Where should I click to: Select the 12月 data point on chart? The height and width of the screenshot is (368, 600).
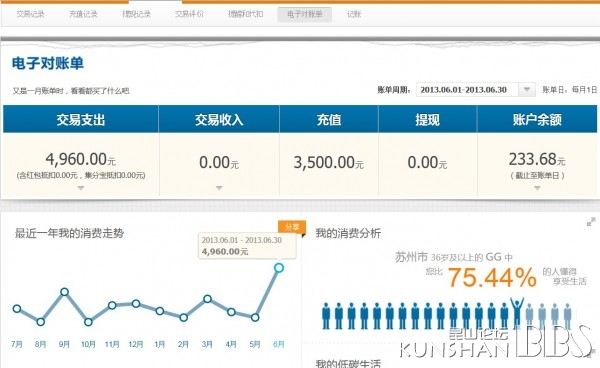click(136, 304)
